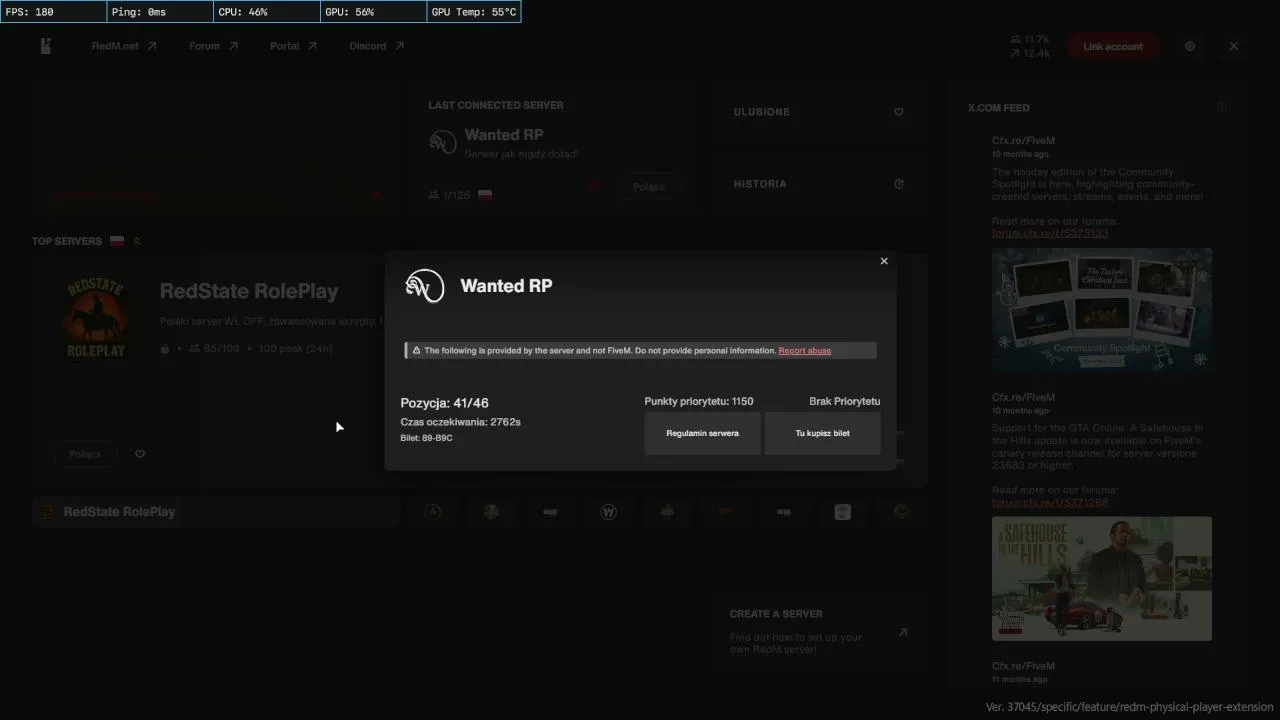Click the GPU Temp: 55°C overlay readout
The height and width of the screenshot is (720, 1280).
[x=474, y=12]
